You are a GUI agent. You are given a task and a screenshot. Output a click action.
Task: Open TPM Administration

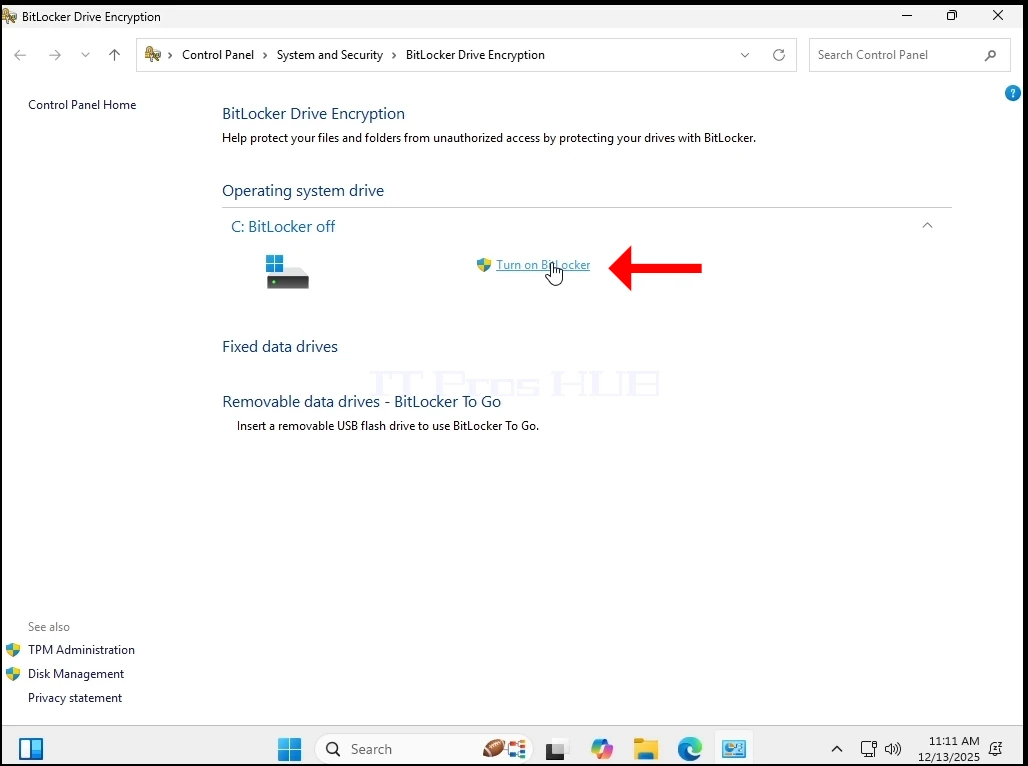(81, 650)
